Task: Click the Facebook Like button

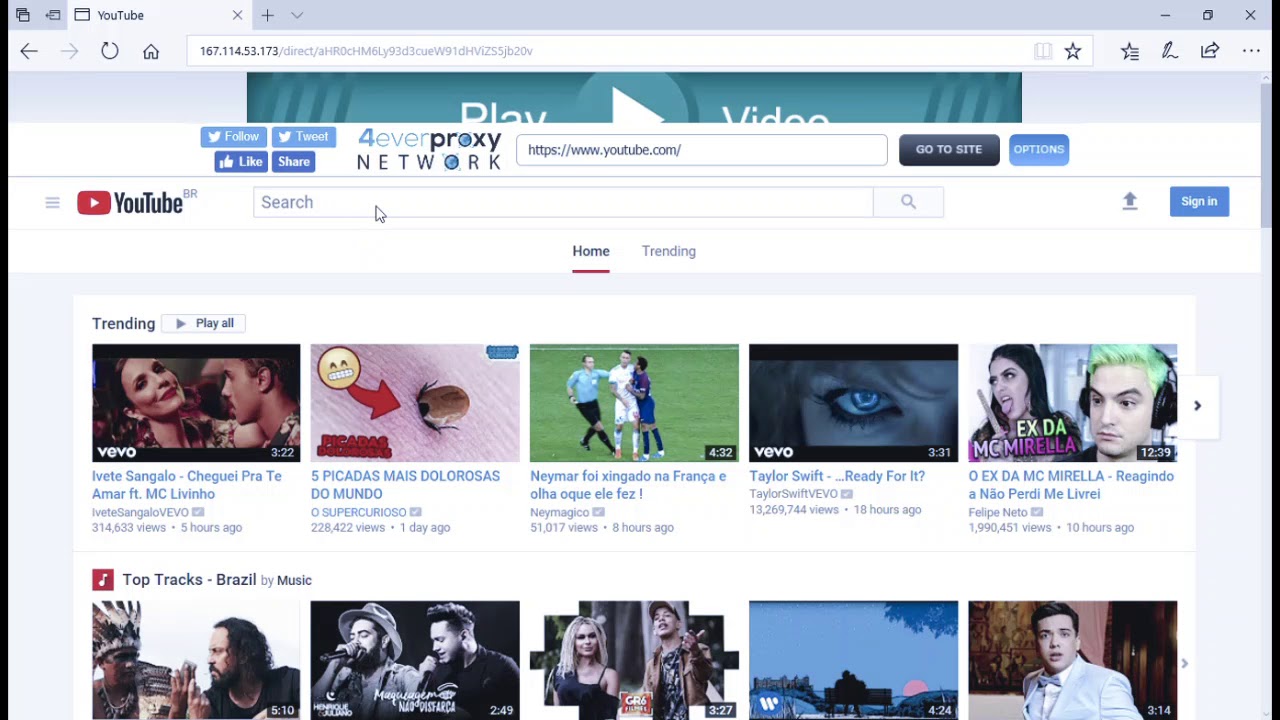Action: (241, 162)
